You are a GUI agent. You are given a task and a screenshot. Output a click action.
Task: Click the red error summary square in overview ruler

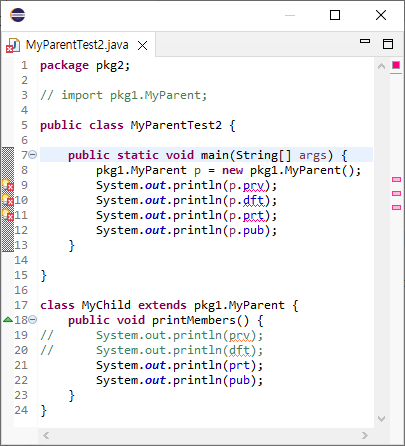(x=396, y=65)
